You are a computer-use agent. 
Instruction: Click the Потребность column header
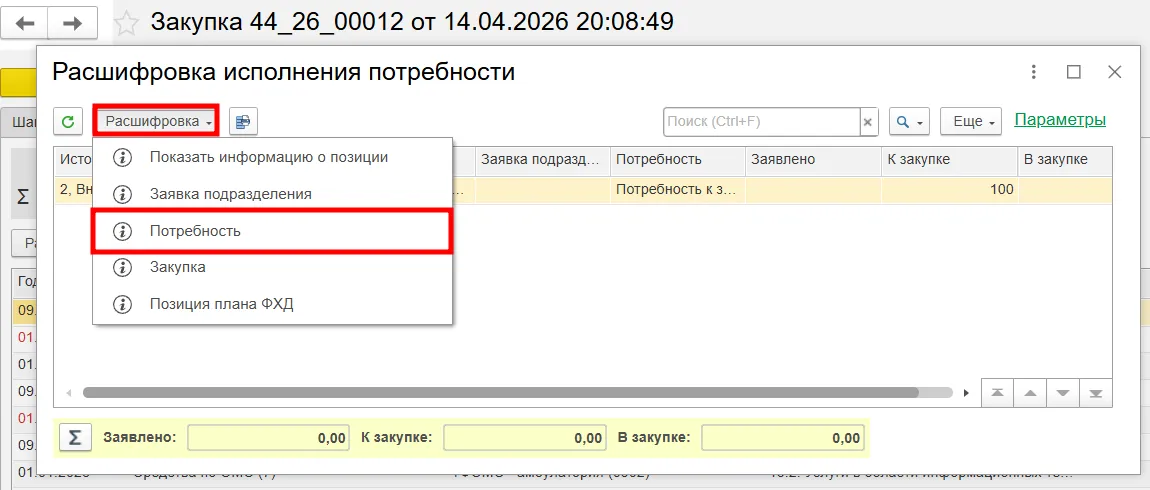coord(678,159)
